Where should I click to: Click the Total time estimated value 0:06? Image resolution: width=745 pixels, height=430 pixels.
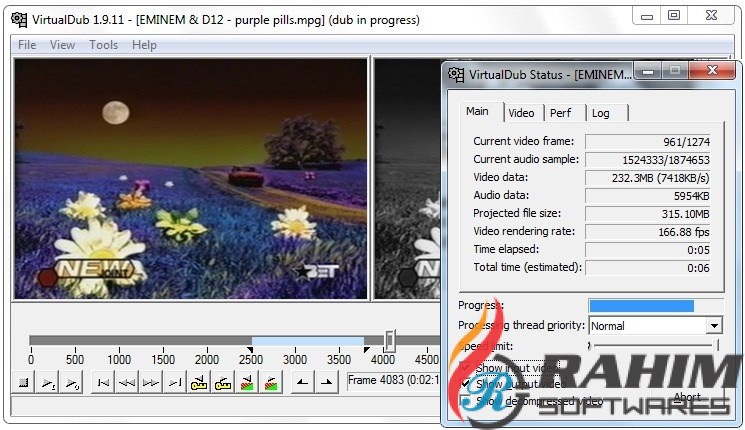tap(648, 268)
